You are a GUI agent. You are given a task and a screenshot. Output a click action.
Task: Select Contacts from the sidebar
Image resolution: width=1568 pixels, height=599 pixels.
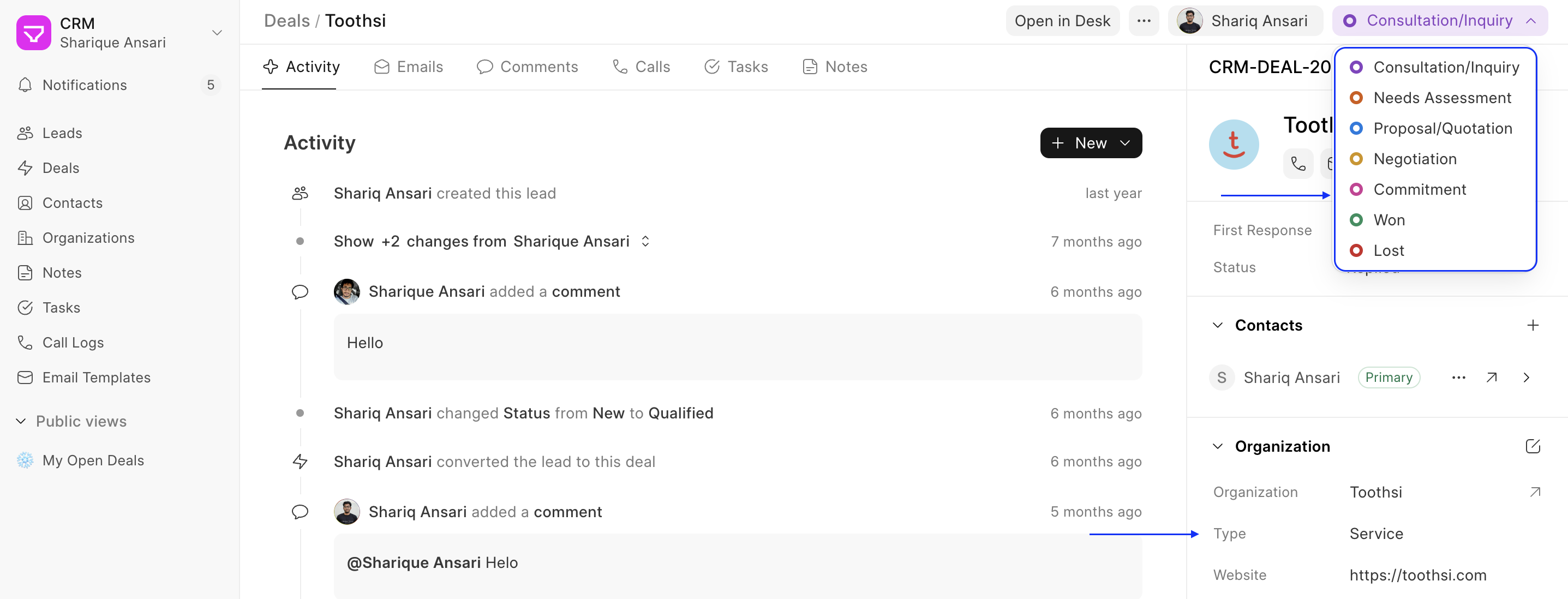[x=73, y=203]
